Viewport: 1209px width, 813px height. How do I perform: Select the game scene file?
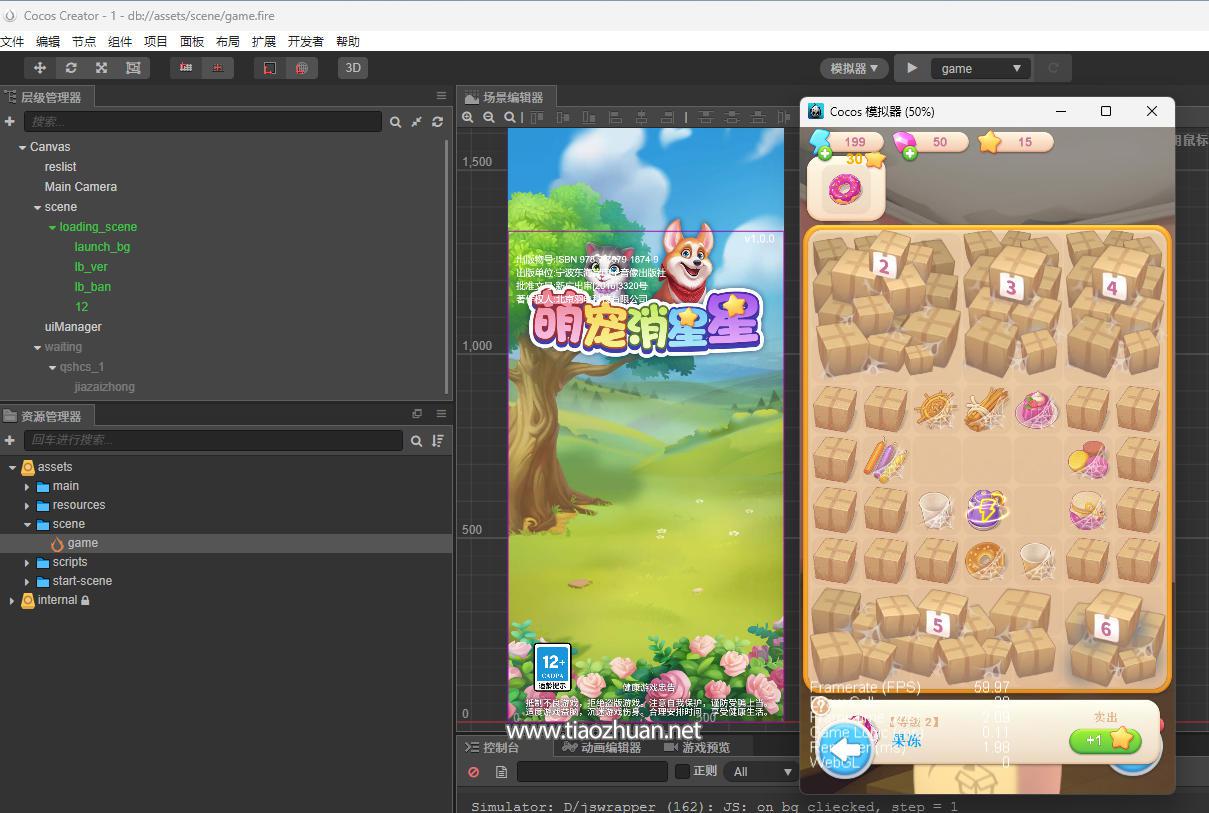[83, 543]
